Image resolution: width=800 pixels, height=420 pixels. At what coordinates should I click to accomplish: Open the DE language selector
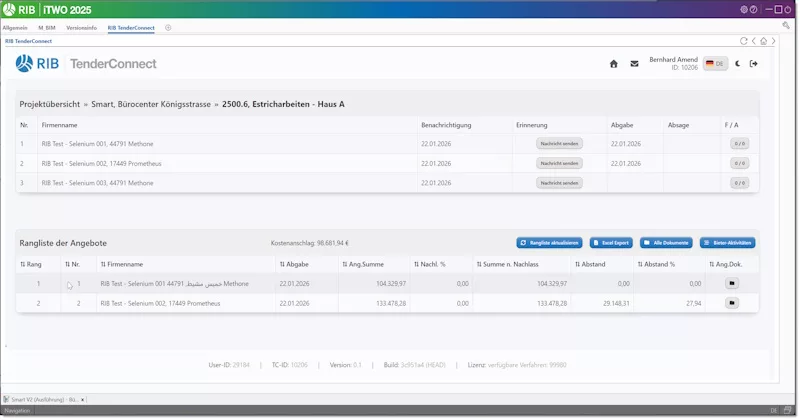715,64
